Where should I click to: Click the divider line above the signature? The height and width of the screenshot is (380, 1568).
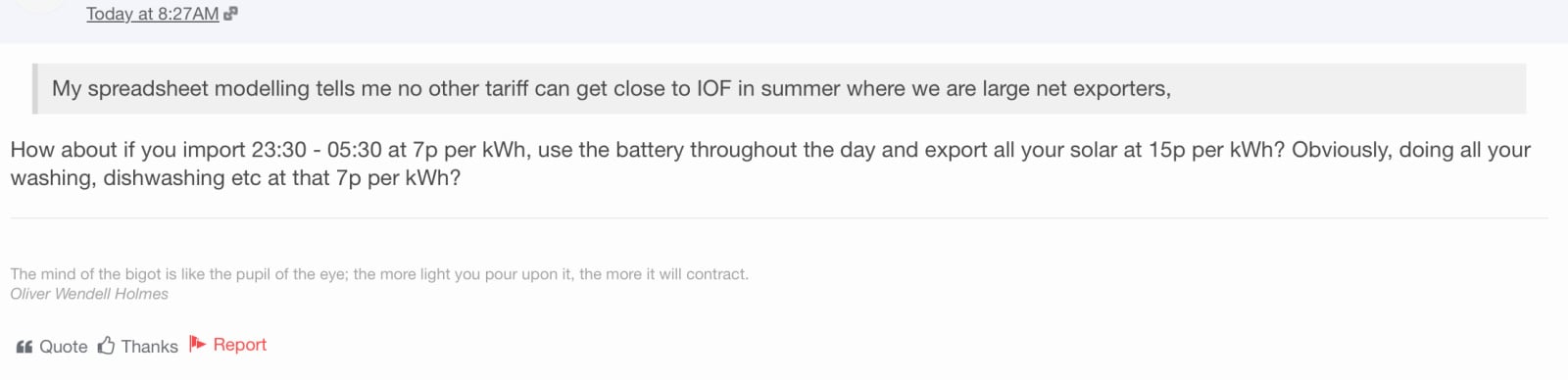pos(779,217)
